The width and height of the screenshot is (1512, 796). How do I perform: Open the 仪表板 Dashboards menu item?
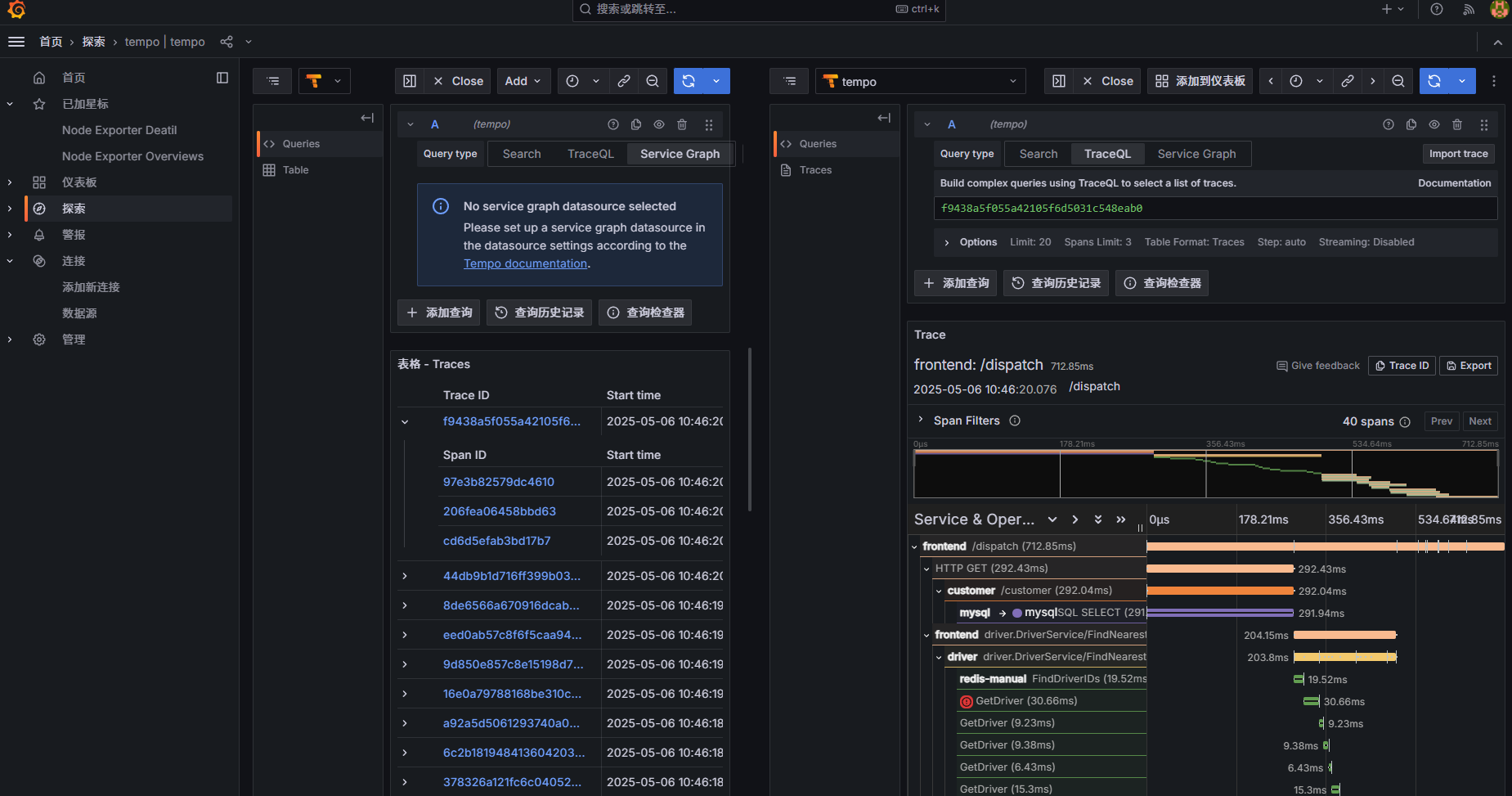click(79, 182)
